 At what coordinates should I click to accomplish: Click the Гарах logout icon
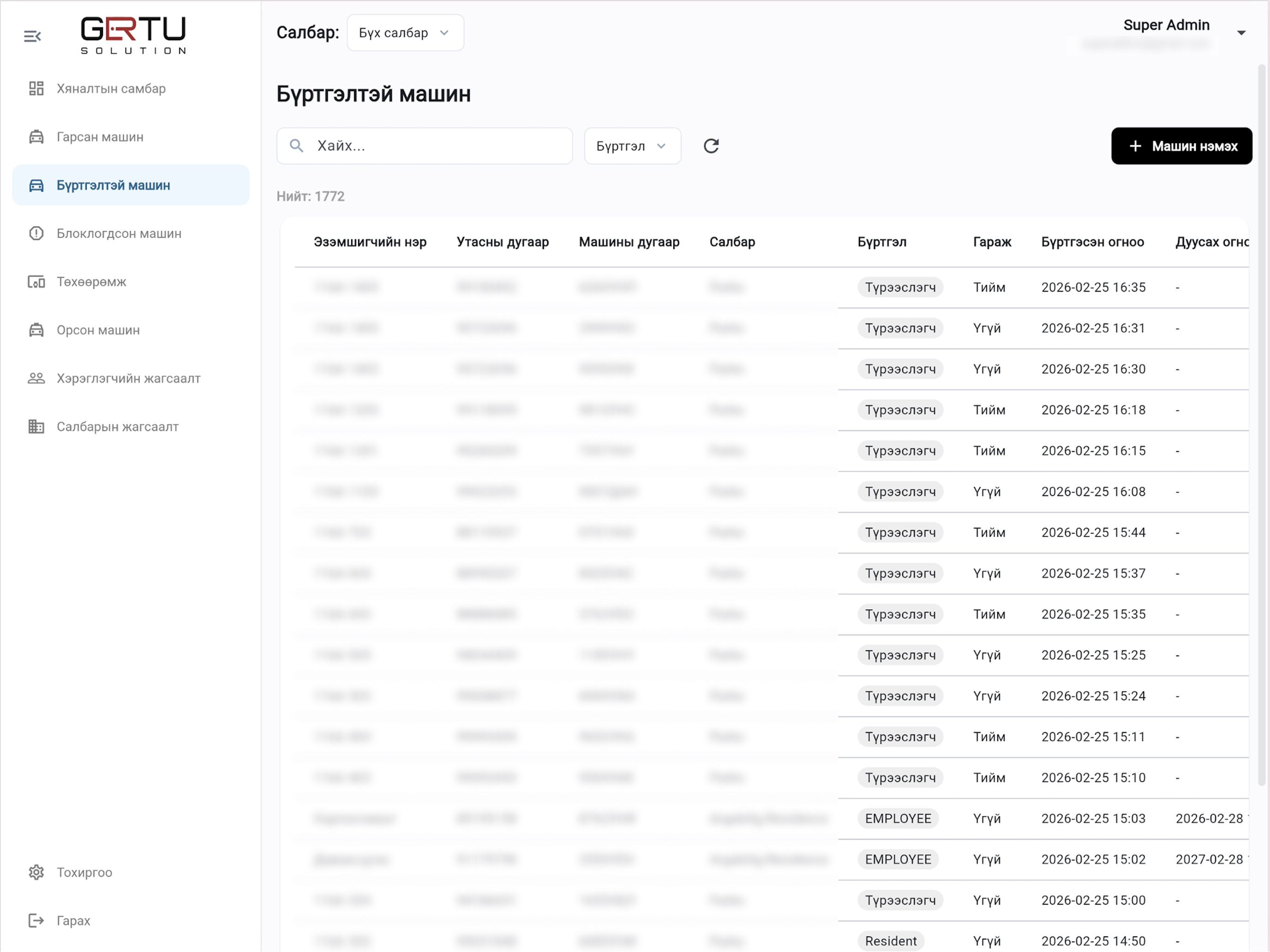coord(36,921)
